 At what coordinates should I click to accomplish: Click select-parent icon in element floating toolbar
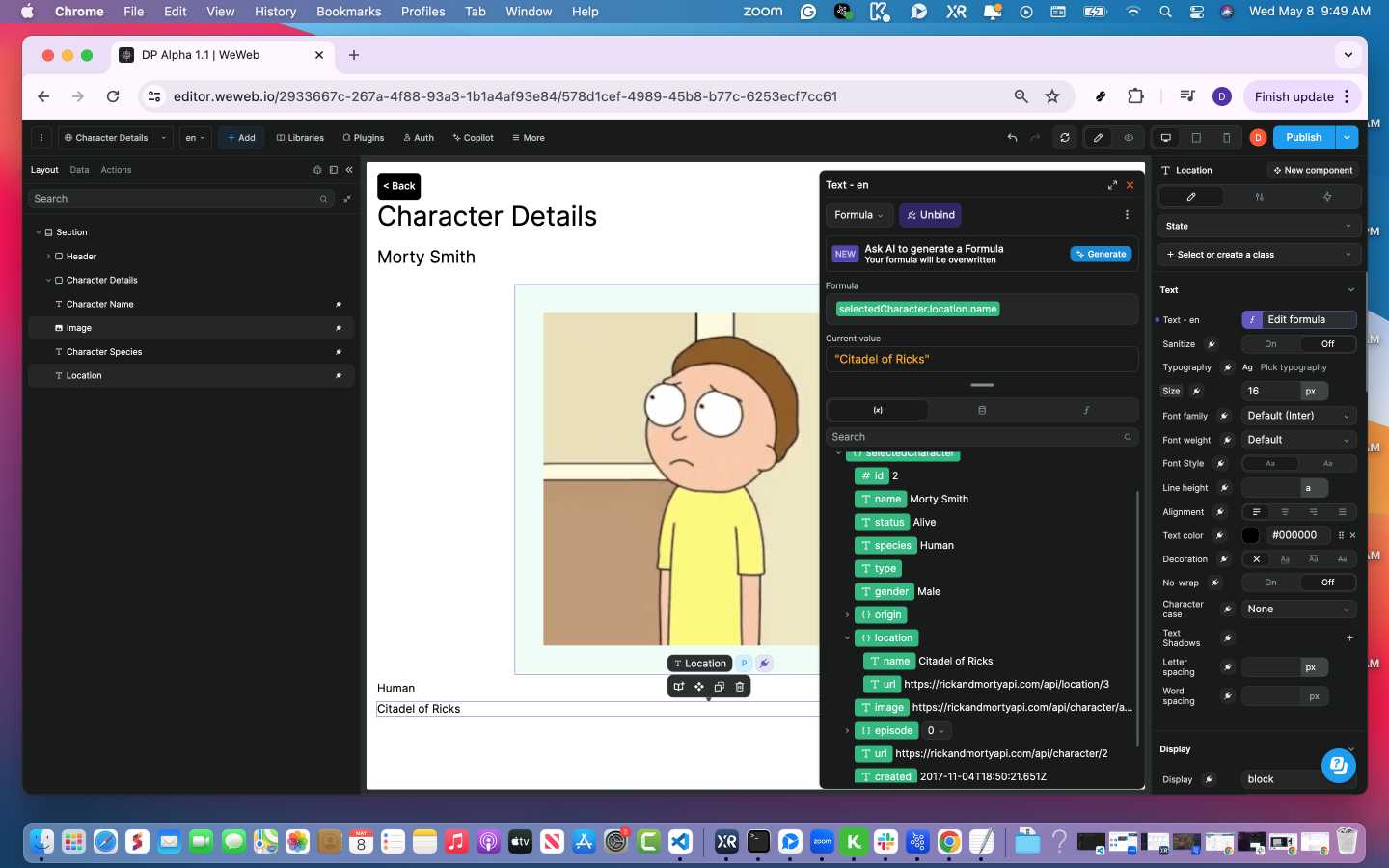[679, 687]
